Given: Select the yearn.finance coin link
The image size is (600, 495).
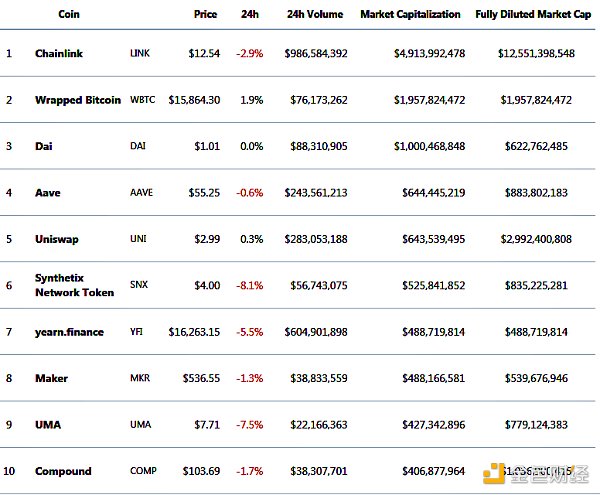Looking at the screenshot, I should point(69,332).
